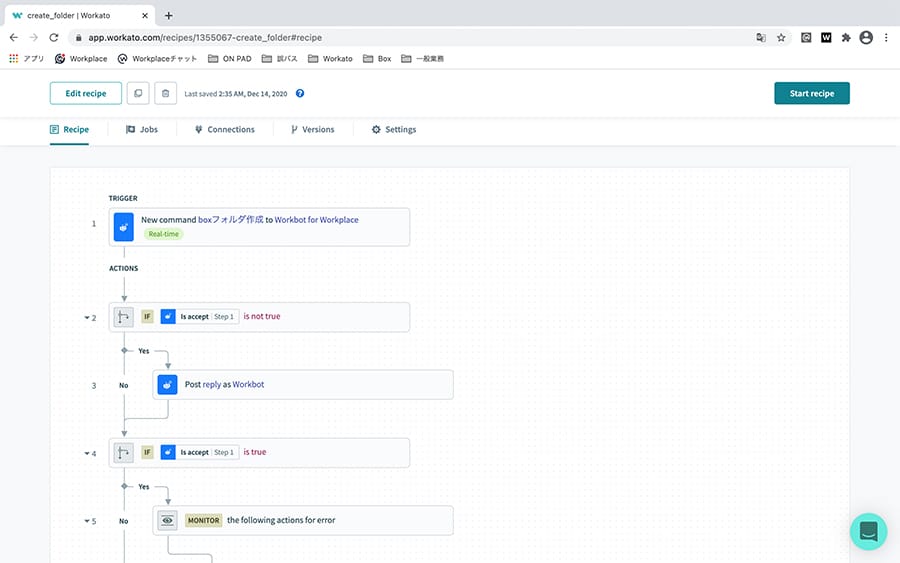Click the Workbot icon in trigger step 1
Image resolution: width=900 pixels, height=563 pixels.
[123, 227]
